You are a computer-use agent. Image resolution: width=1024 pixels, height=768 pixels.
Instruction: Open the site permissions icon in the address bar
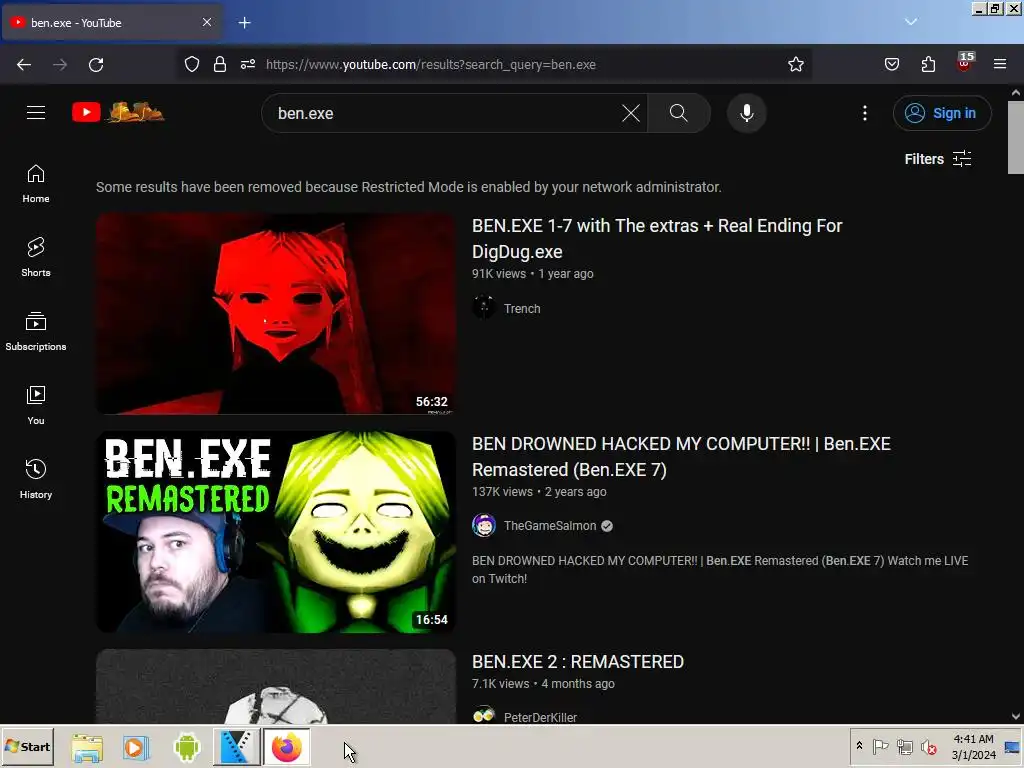pyautogui.click(x=248, y=64)
